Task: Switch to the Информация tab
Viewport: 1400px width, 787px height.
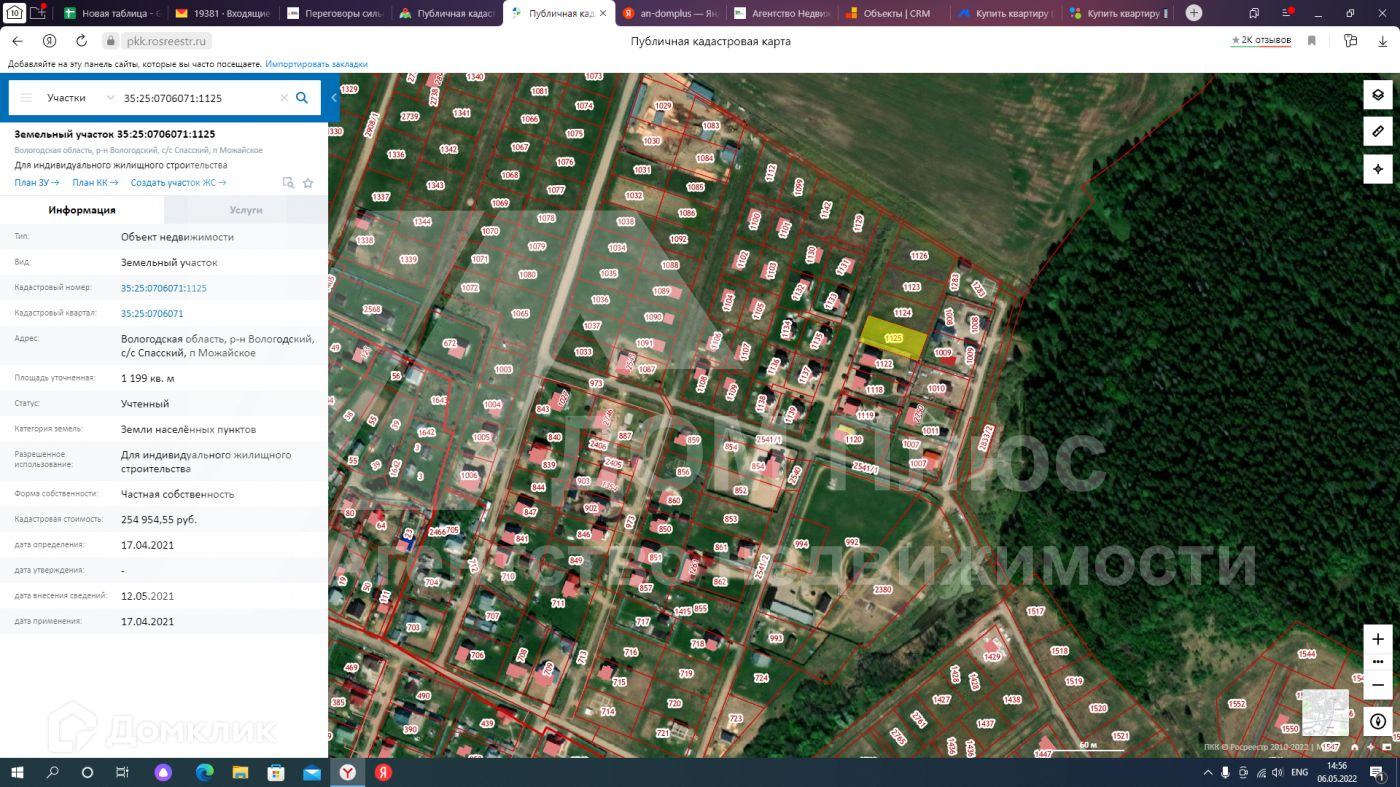Action: (x=82, y=210)
